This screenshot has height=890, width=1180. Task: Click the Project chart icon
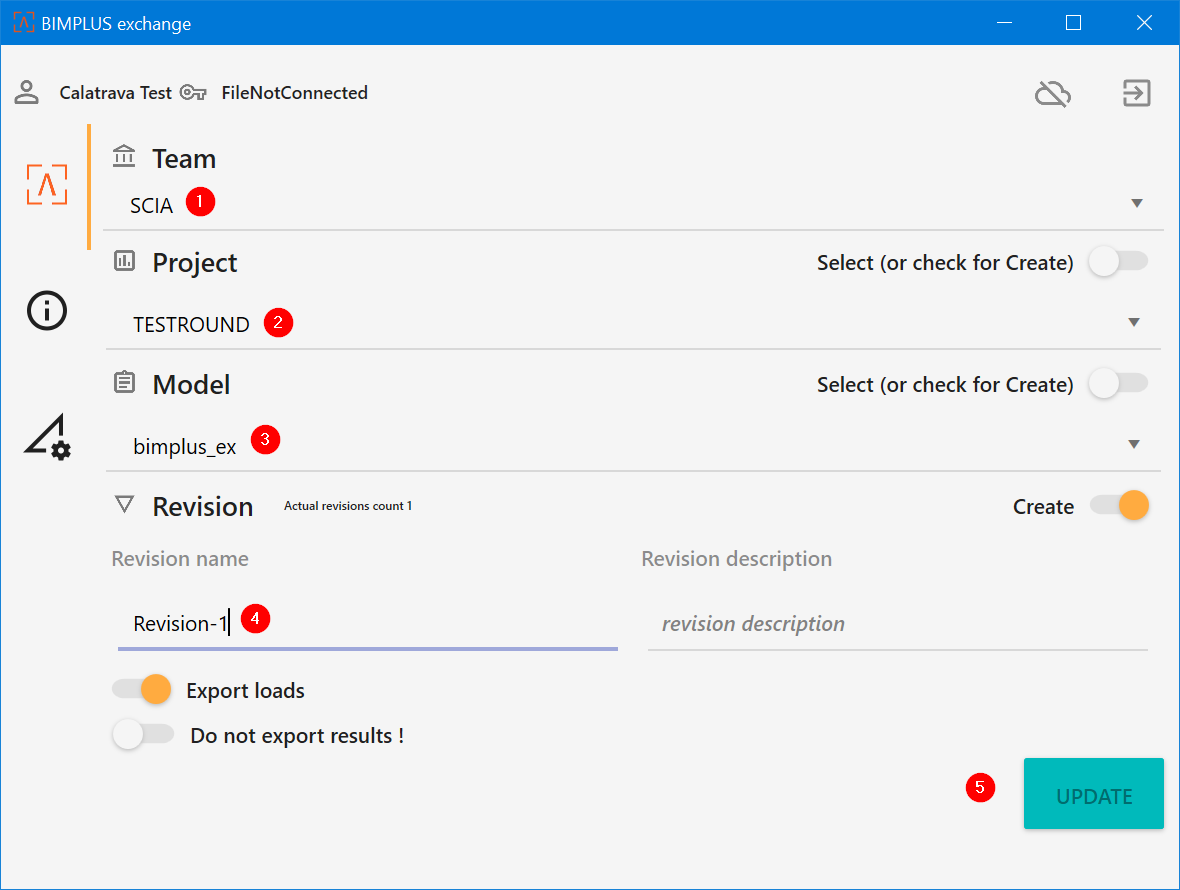pos(125,262)
